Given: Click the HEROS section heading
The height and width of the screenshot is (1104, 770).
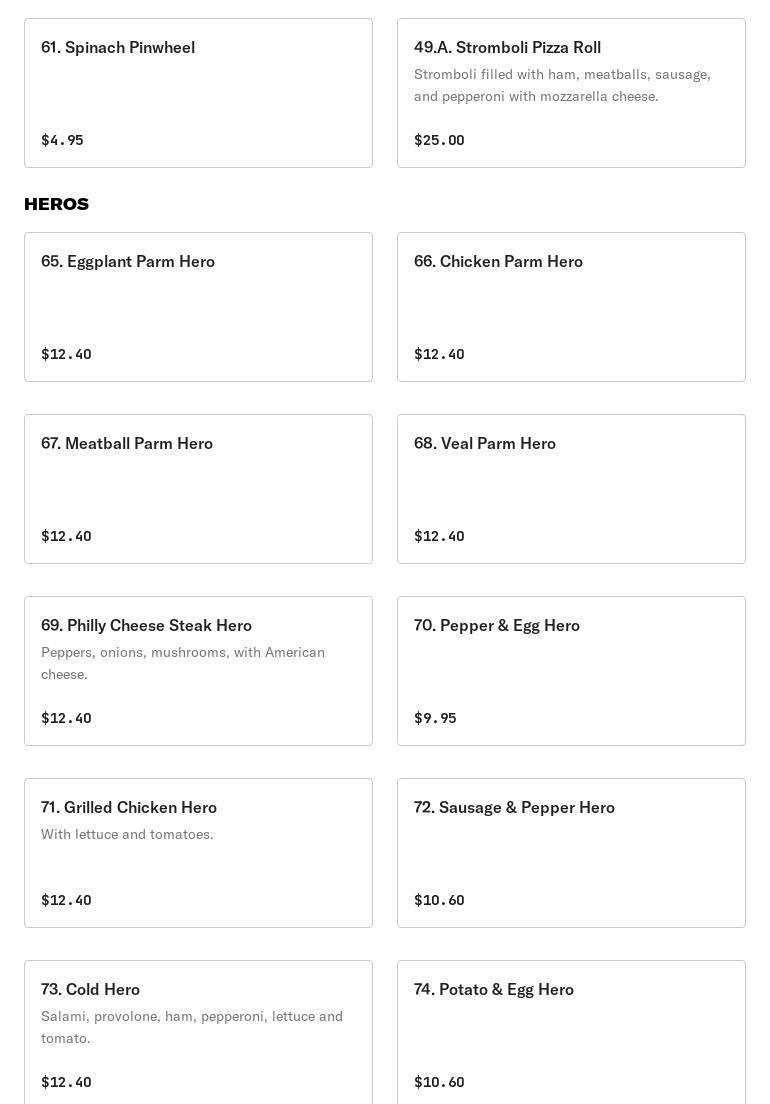Looking at the screenshot, I should [56, 204].
